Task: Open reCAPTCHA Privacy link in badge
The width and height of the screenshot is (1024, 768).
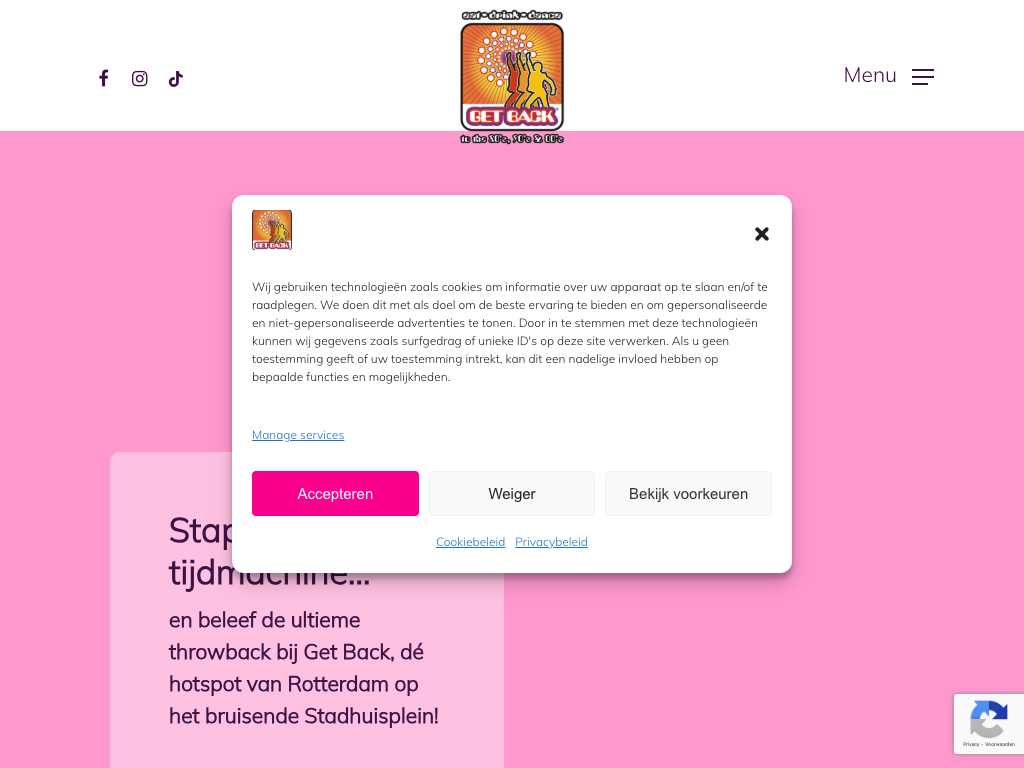Action: pos(970,744)
